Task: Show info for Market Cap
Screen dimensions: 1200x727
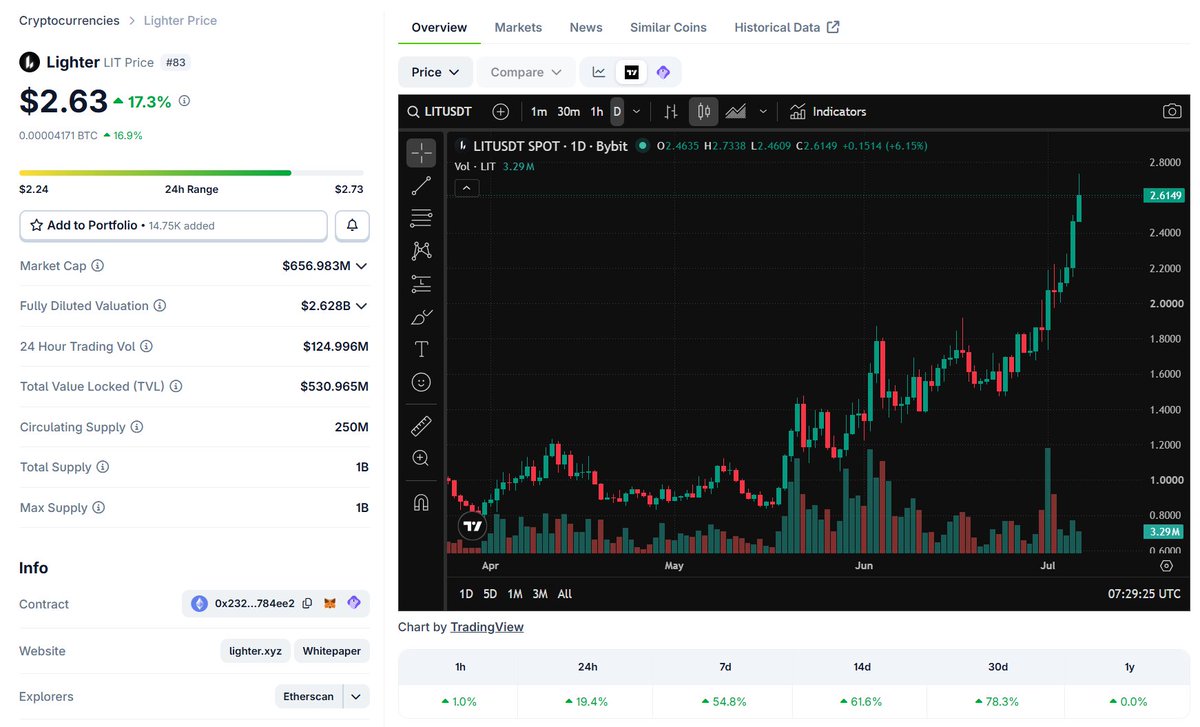Action: (98, 266)
